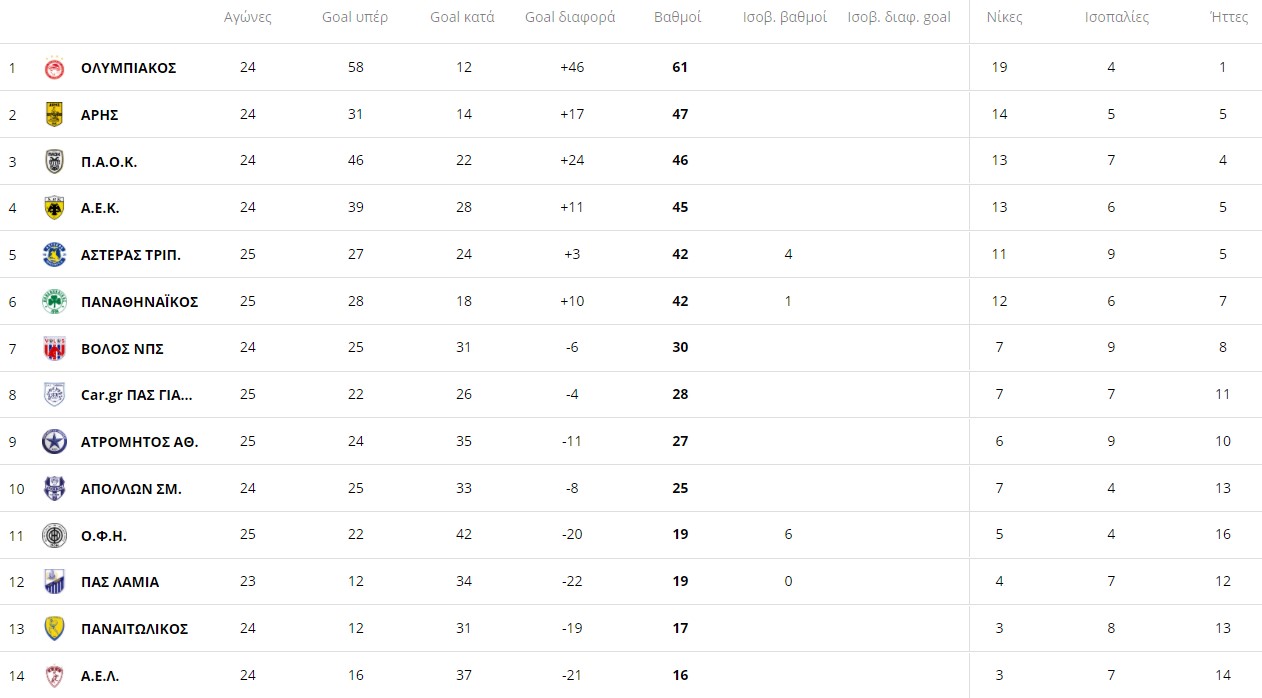Select the P.A.O.K. team badge
This screenshot has width=1262, height=698.
pyautogui.click(x=54, y=162)
